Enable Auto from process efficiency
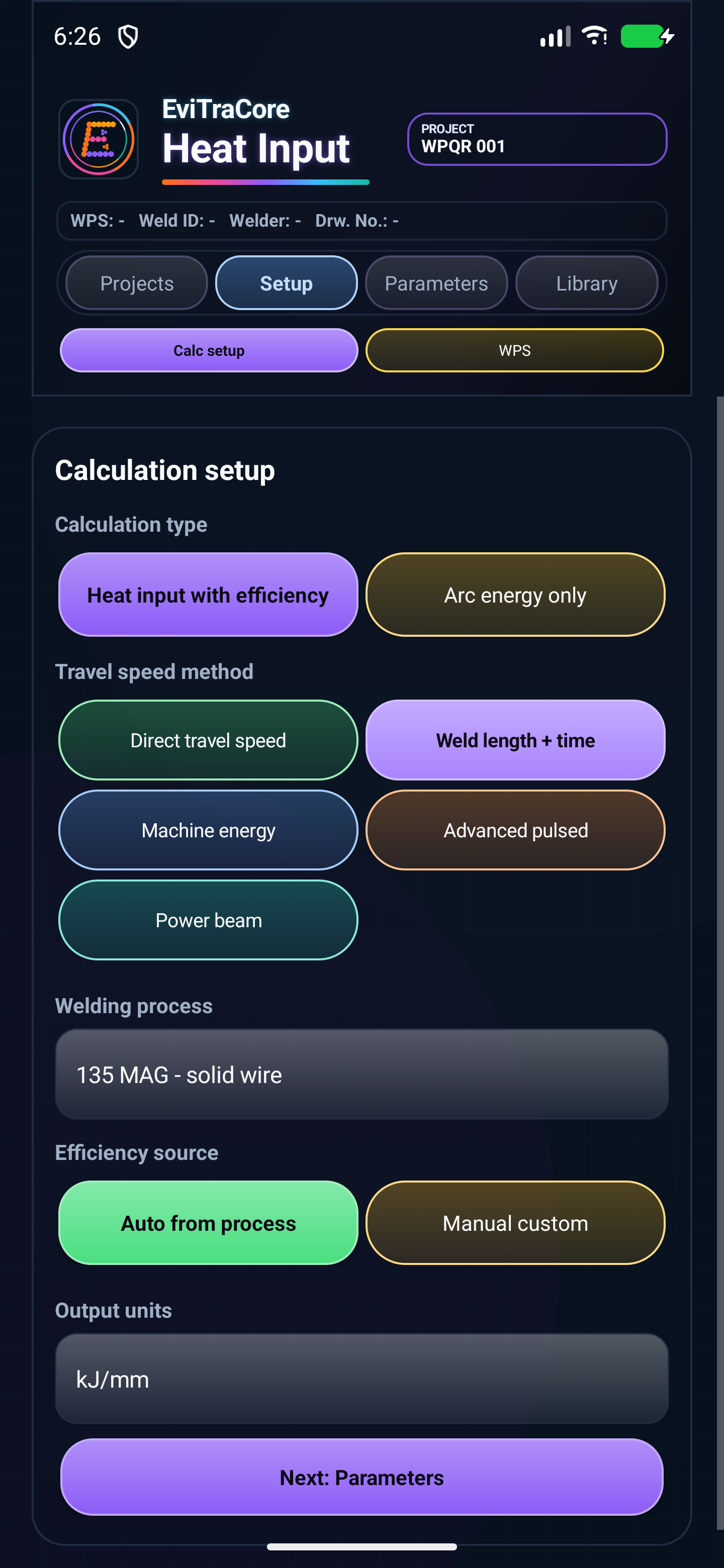 pyautogui.click(x=208, y=1223)
